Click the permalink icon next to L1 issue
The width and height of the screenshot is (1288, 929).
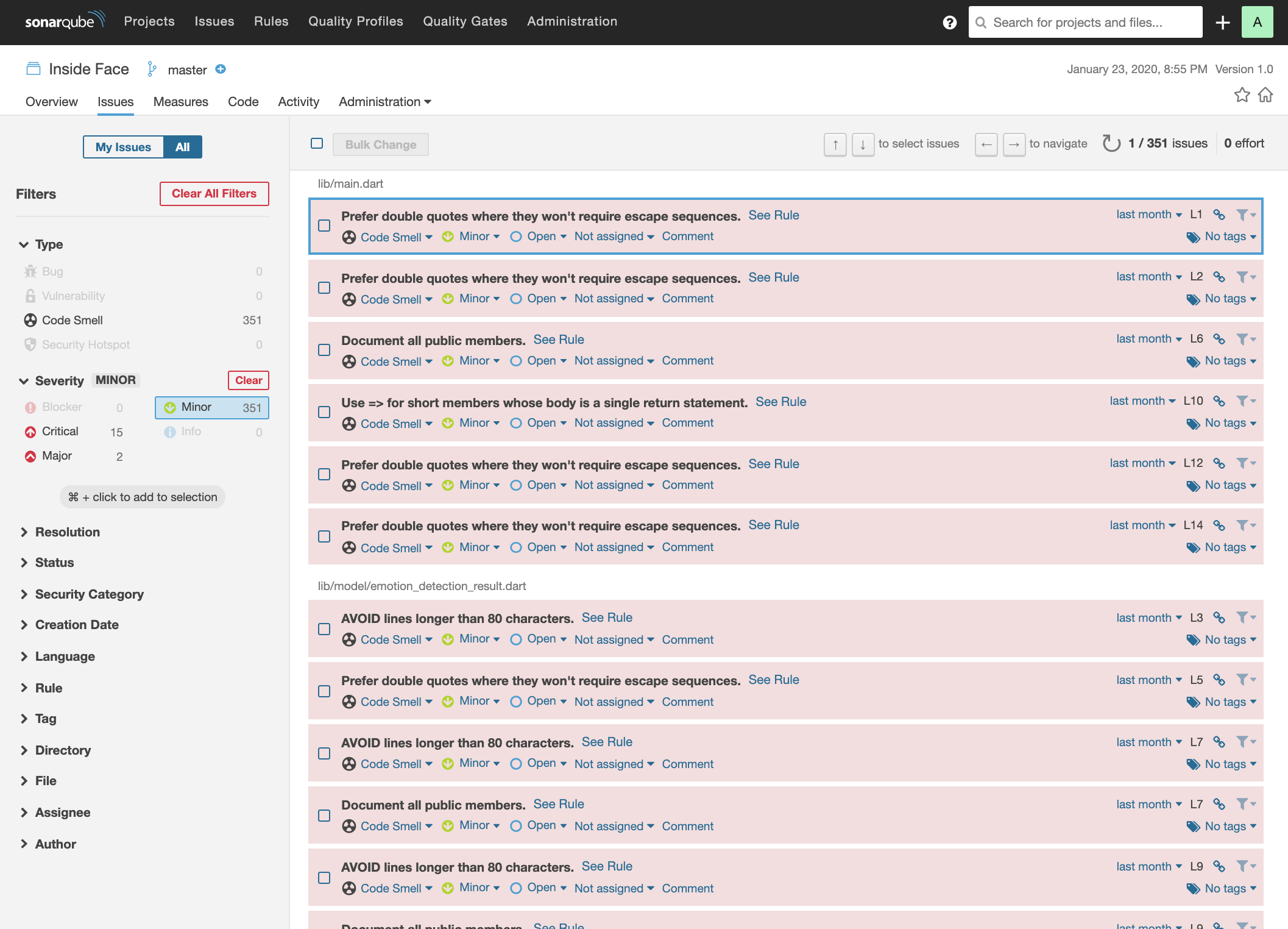1219,215
